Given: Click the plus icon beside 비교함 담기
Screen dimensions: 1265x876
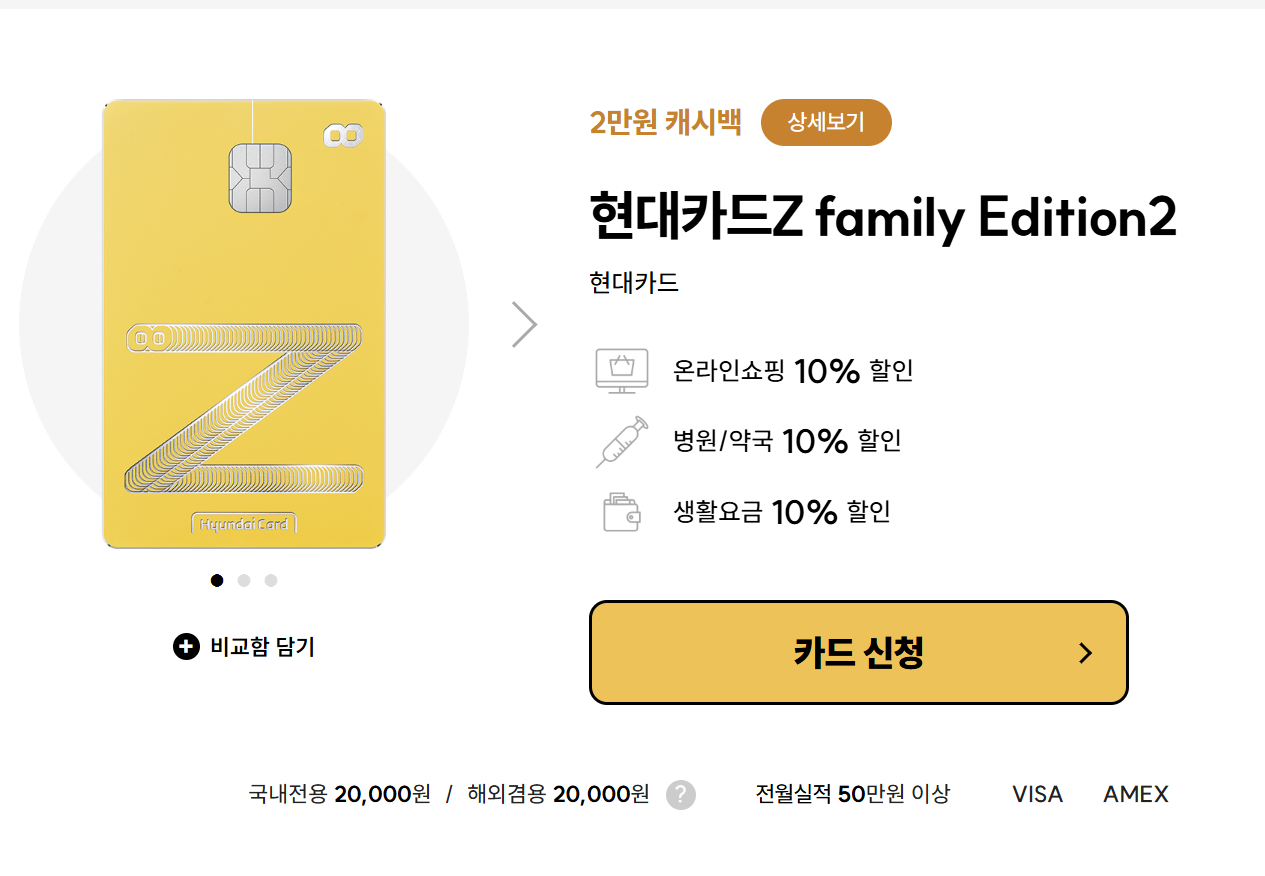Looking at the screenshot, I should pyautogui.click(x=186, y=647).
